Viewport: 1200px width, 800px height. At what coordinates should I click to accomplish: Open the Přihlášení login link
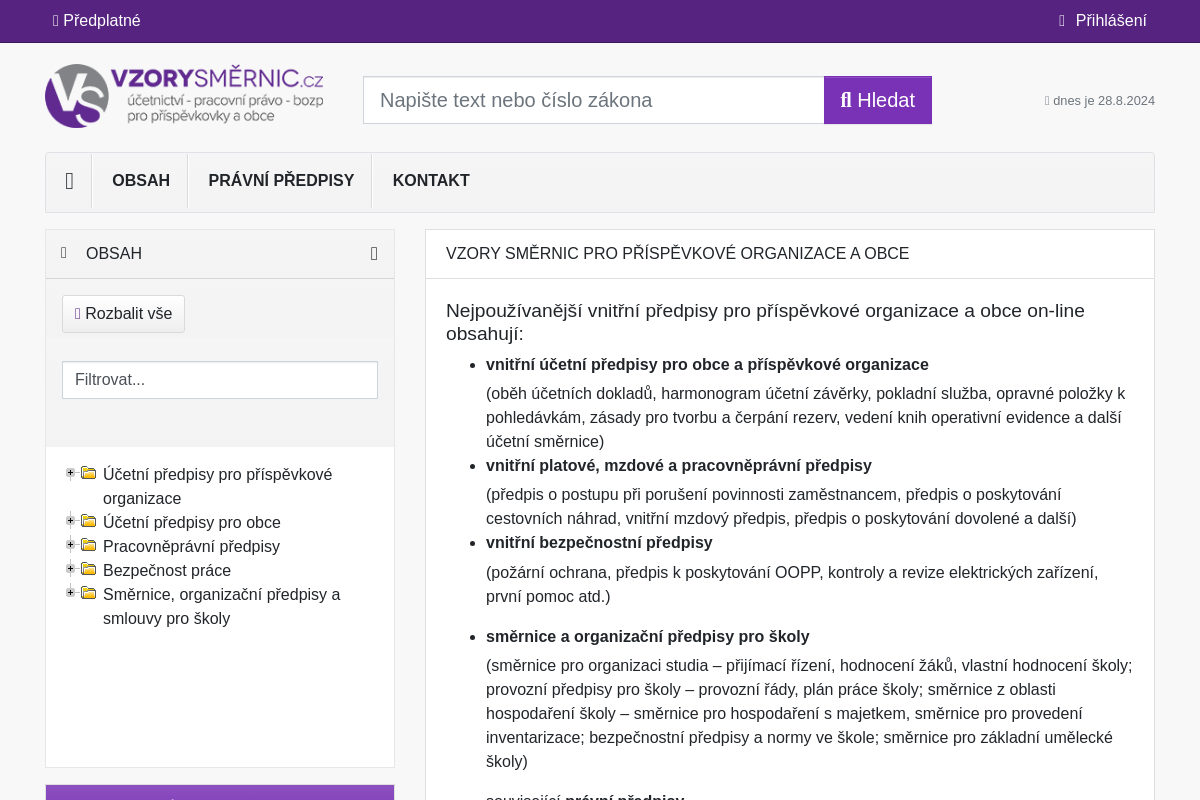pos(1103,21)
